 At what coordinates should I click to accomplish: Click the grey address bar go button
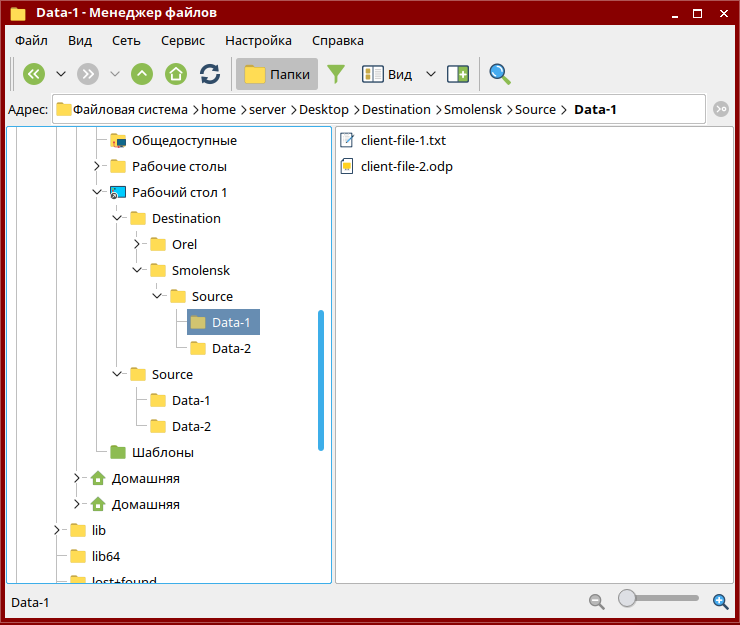721,110
